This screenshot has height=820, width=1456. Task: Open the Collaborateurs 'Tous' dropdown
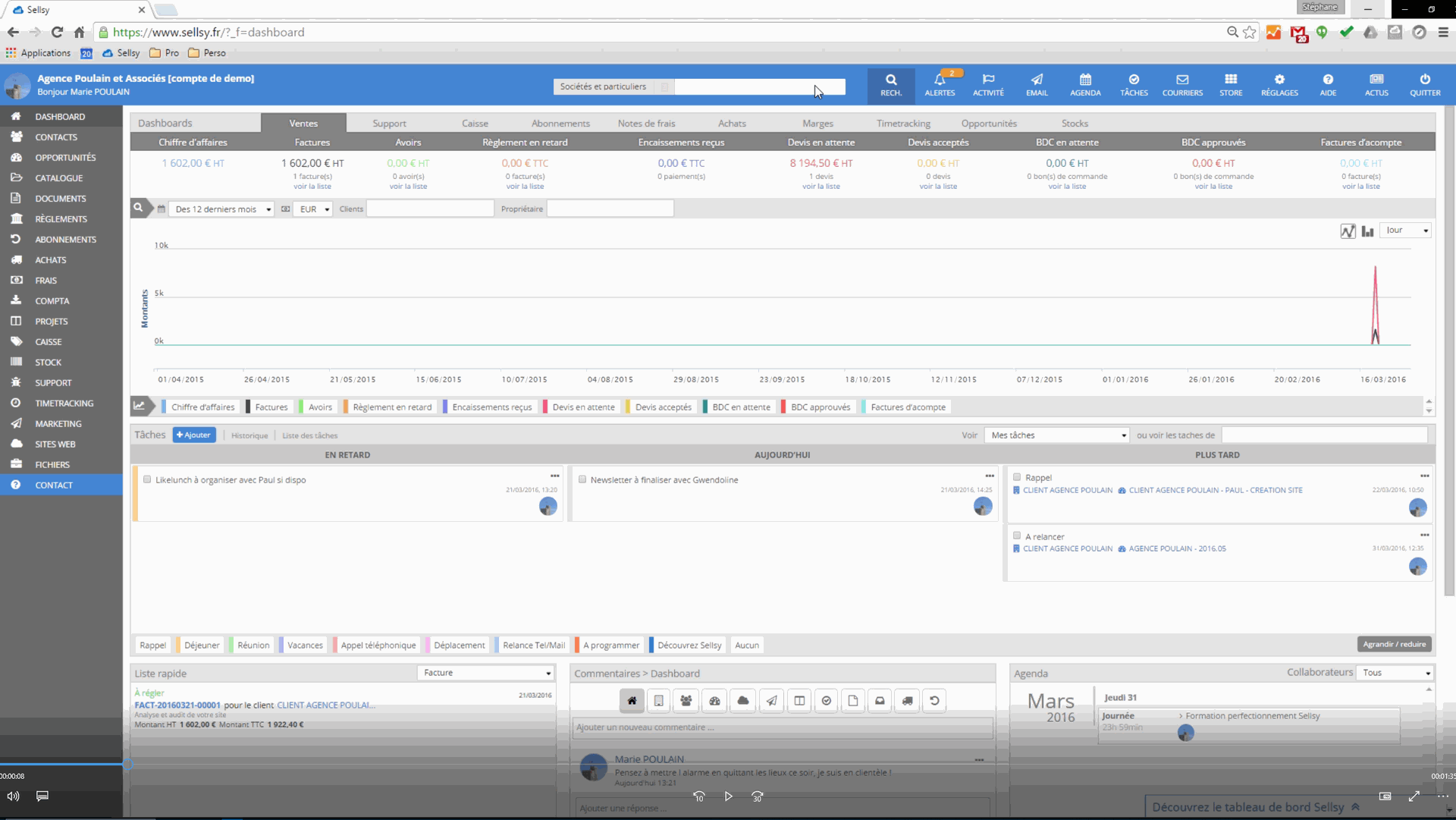tap(1395, 673)
